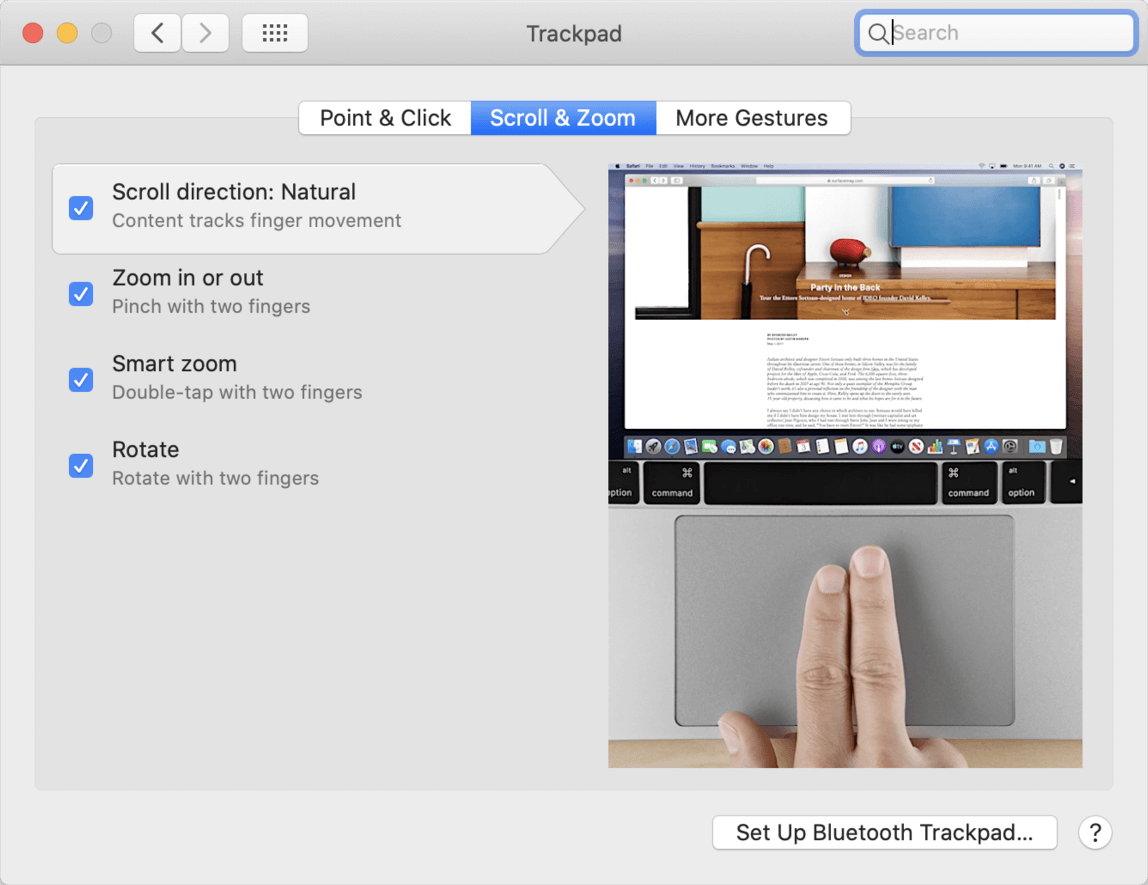Pick the Rotate with two fingers row

215,478
